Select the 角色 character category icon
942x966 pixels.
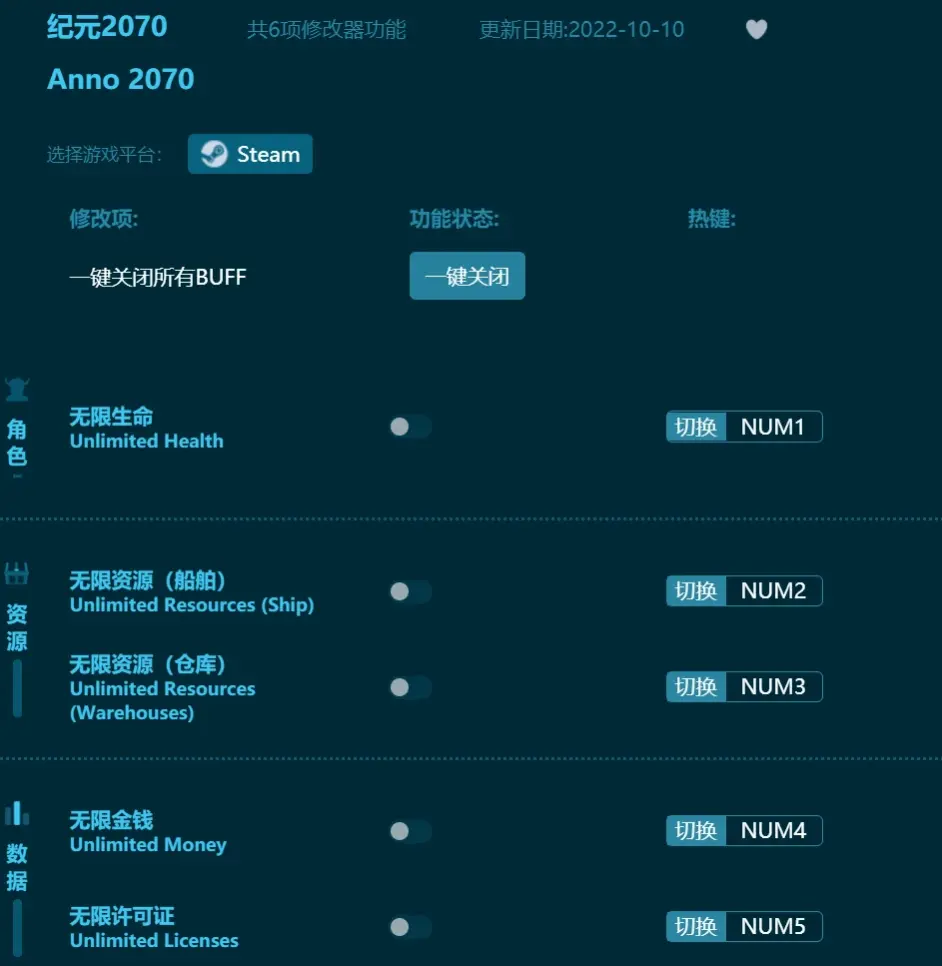(17, 389)
